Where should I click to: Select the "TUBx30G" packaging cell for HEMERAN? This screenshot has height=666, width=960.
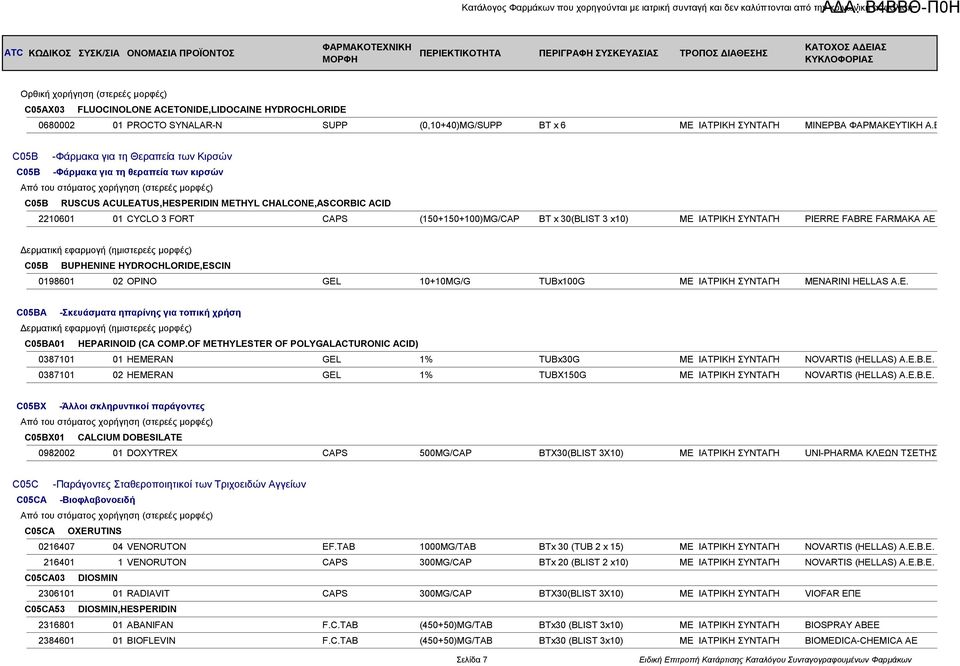point(559,359)
